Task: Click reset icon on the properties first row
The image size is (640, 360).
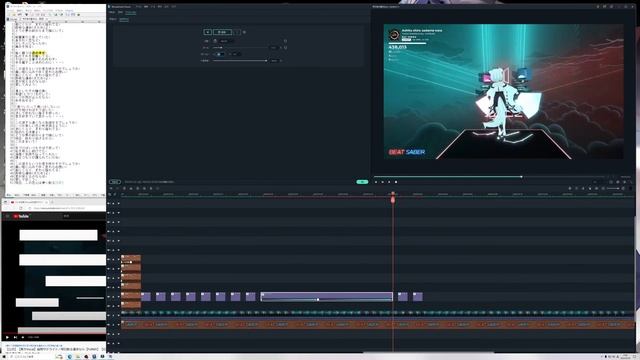Action: coord(285,41)
